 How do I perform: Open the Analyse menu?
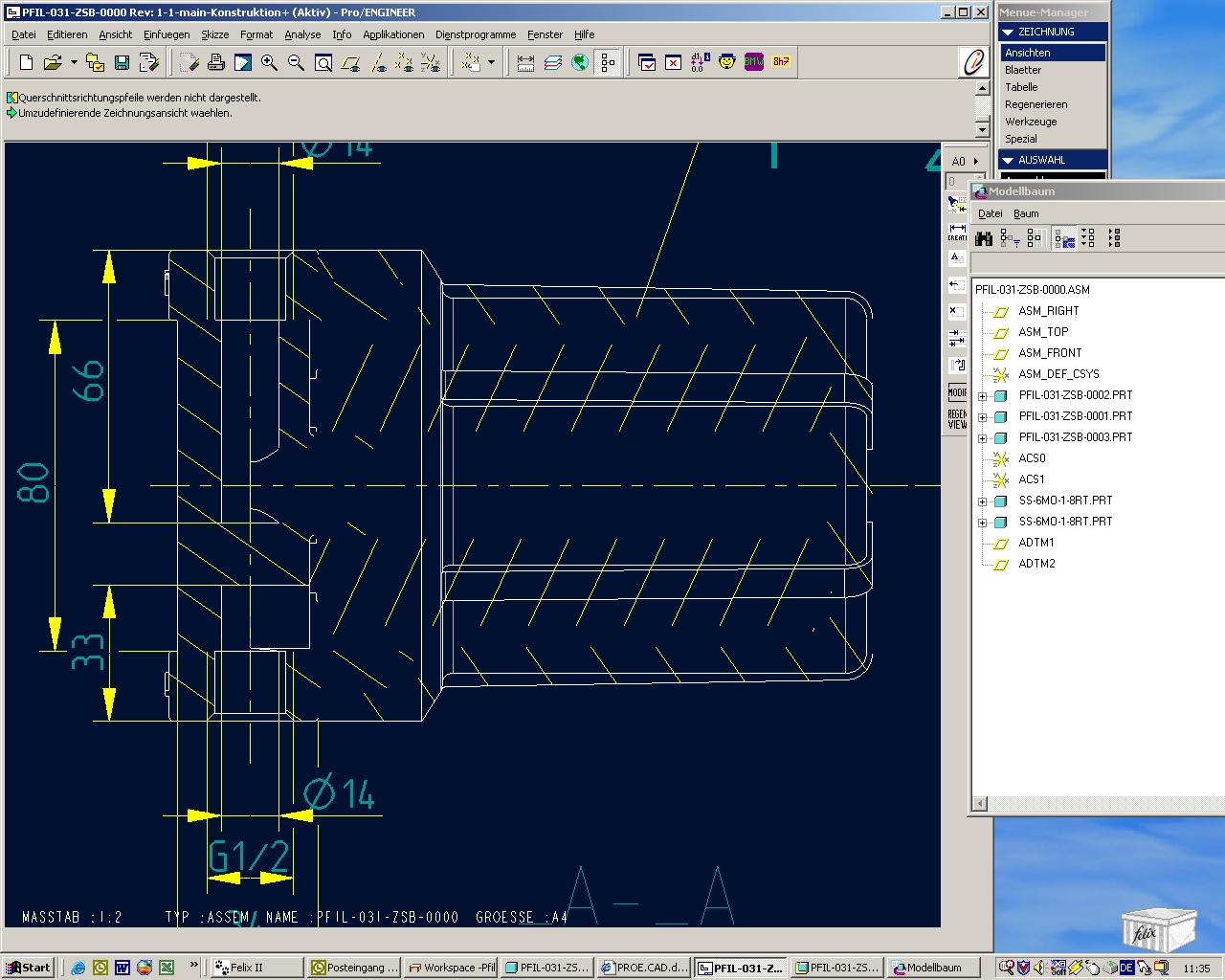click(x=302, y=34)
